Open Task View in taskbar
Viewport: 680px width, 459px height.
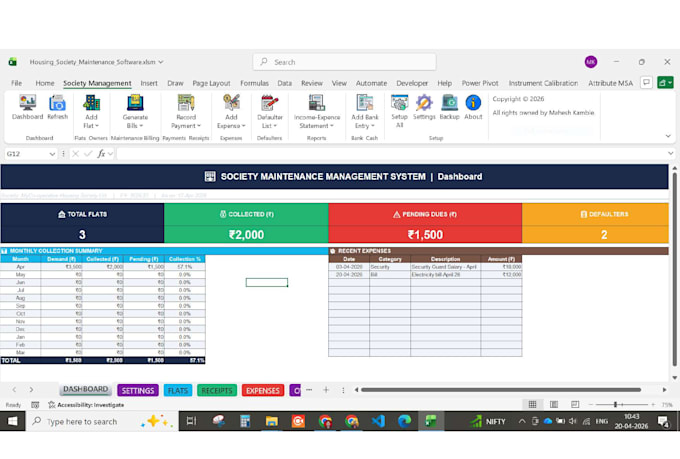[x=191, y=421]
